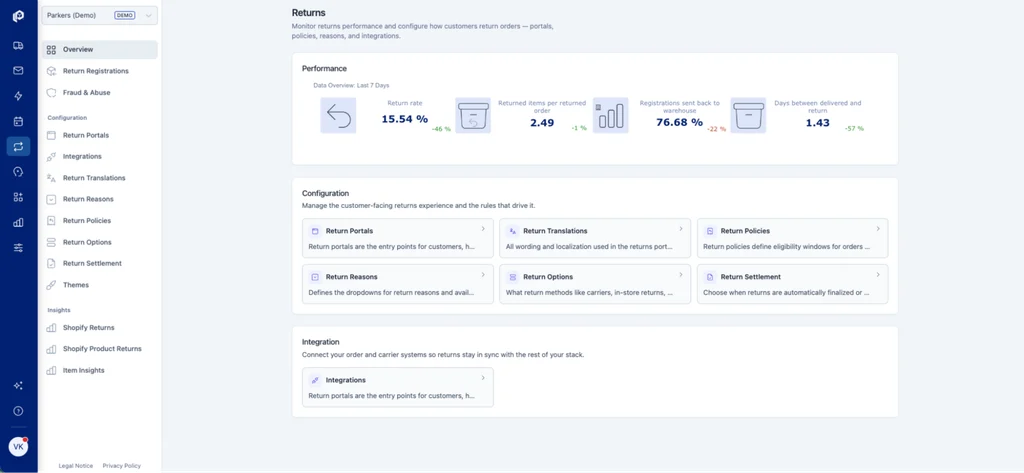1024x473 pixels.
Task: Open the mail envelope icon in sidebar
Action: click(x=18, y=71)
